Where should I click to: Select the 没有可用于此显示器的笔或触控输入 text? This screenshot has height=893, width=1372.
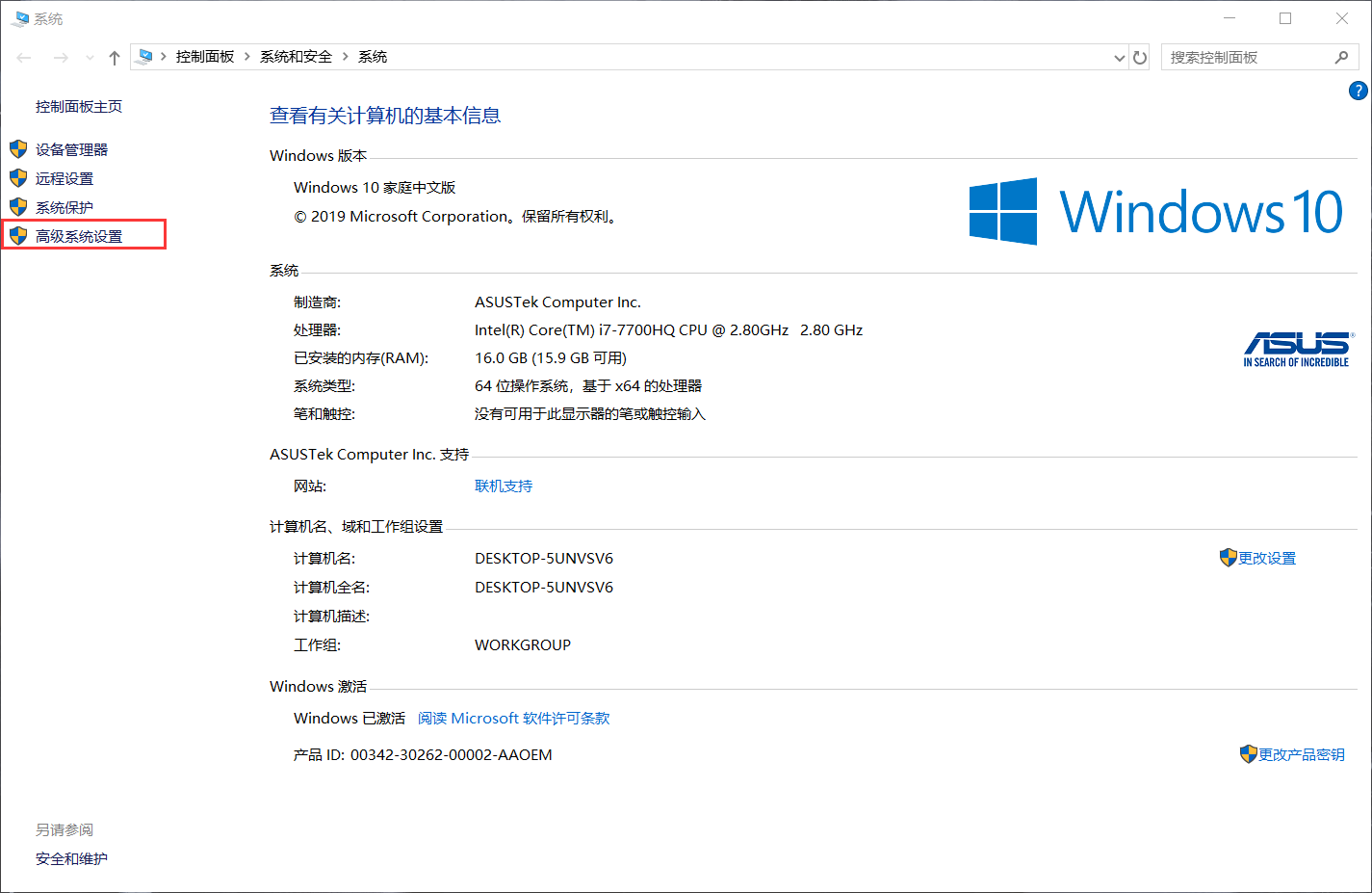pyautogui.click(x=590, y=414)
